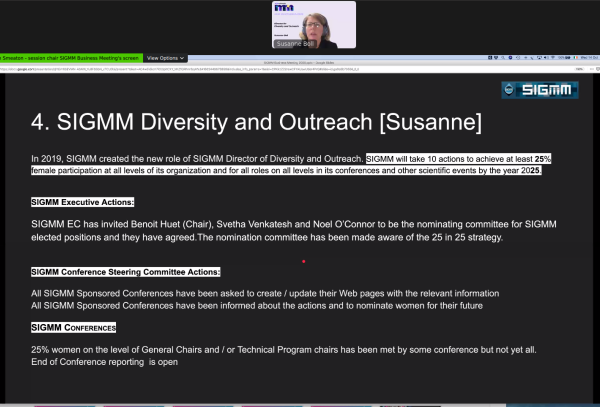Click Susanne Boll's video thumbnail
The image size is (600, 407).
(x=314, y=25)
